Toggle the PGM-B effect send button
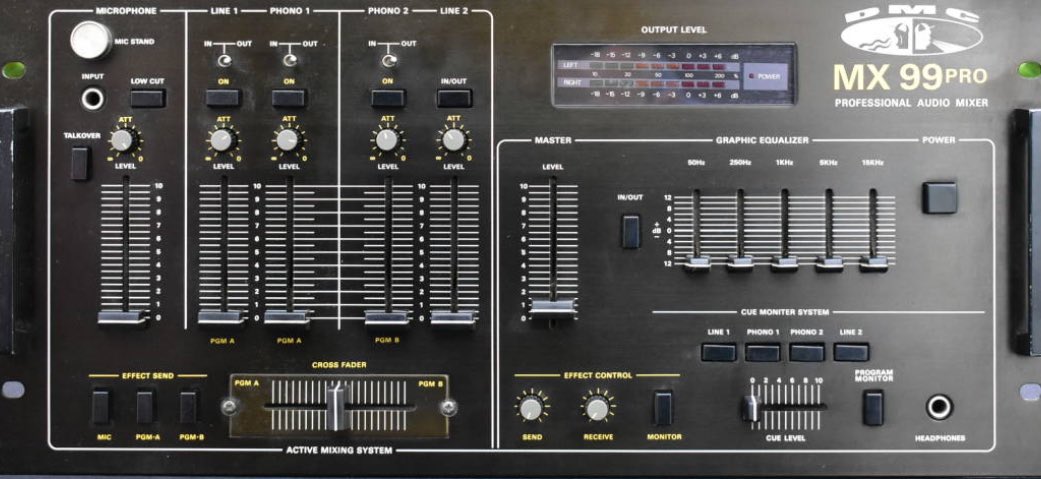Viewport: 1041px width, 479px height. click(189, 407)
